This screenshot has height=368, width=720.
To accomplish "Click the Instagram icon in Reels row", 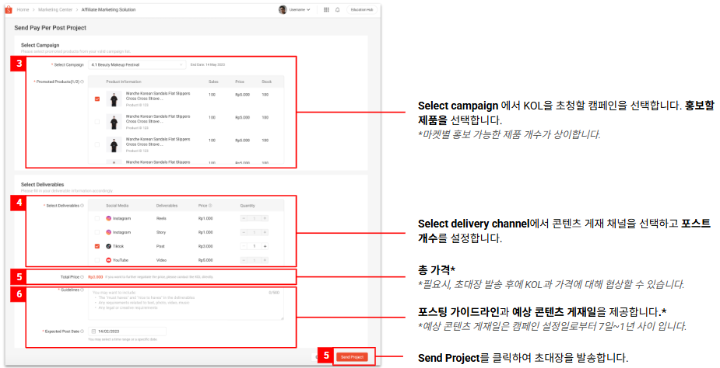I will (109, 219).
